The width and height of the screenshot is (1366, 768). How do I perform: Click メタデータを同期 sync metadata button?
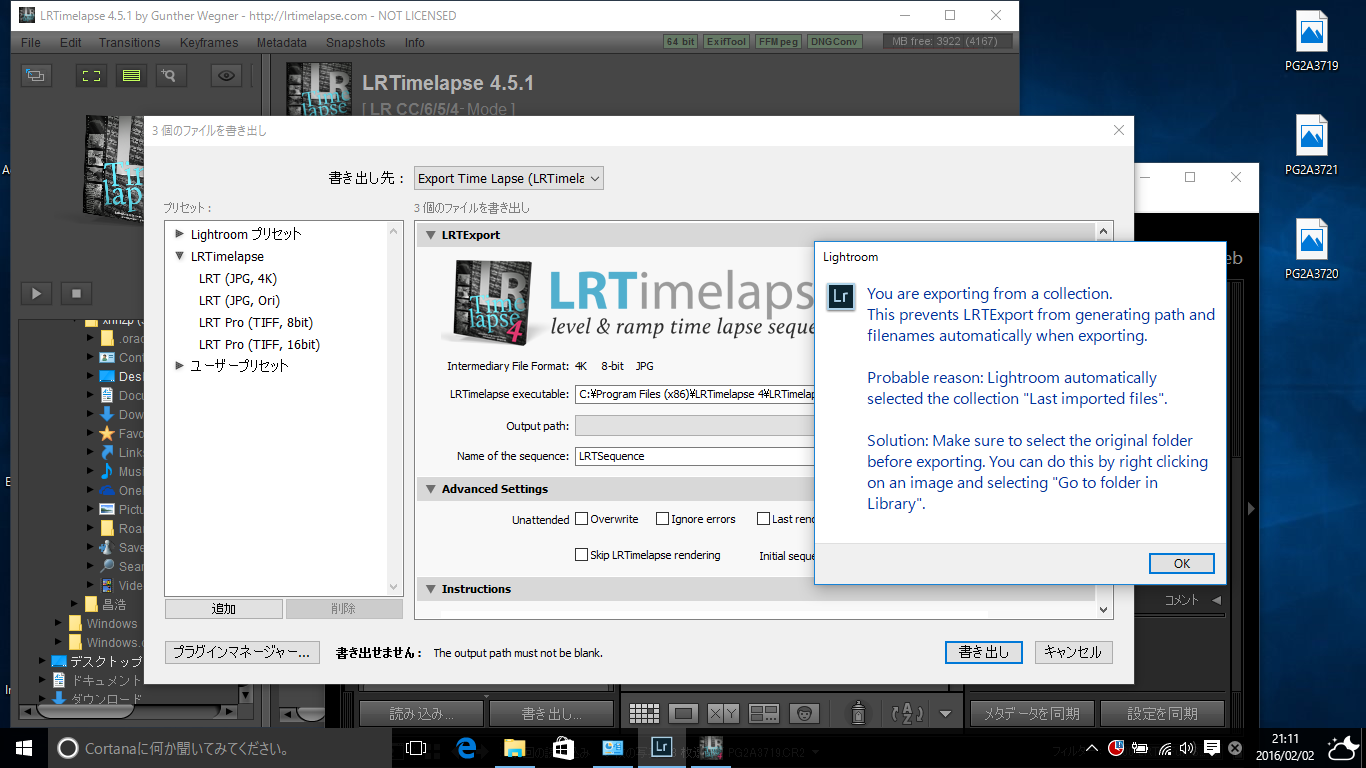click(x=1031, y=714)
